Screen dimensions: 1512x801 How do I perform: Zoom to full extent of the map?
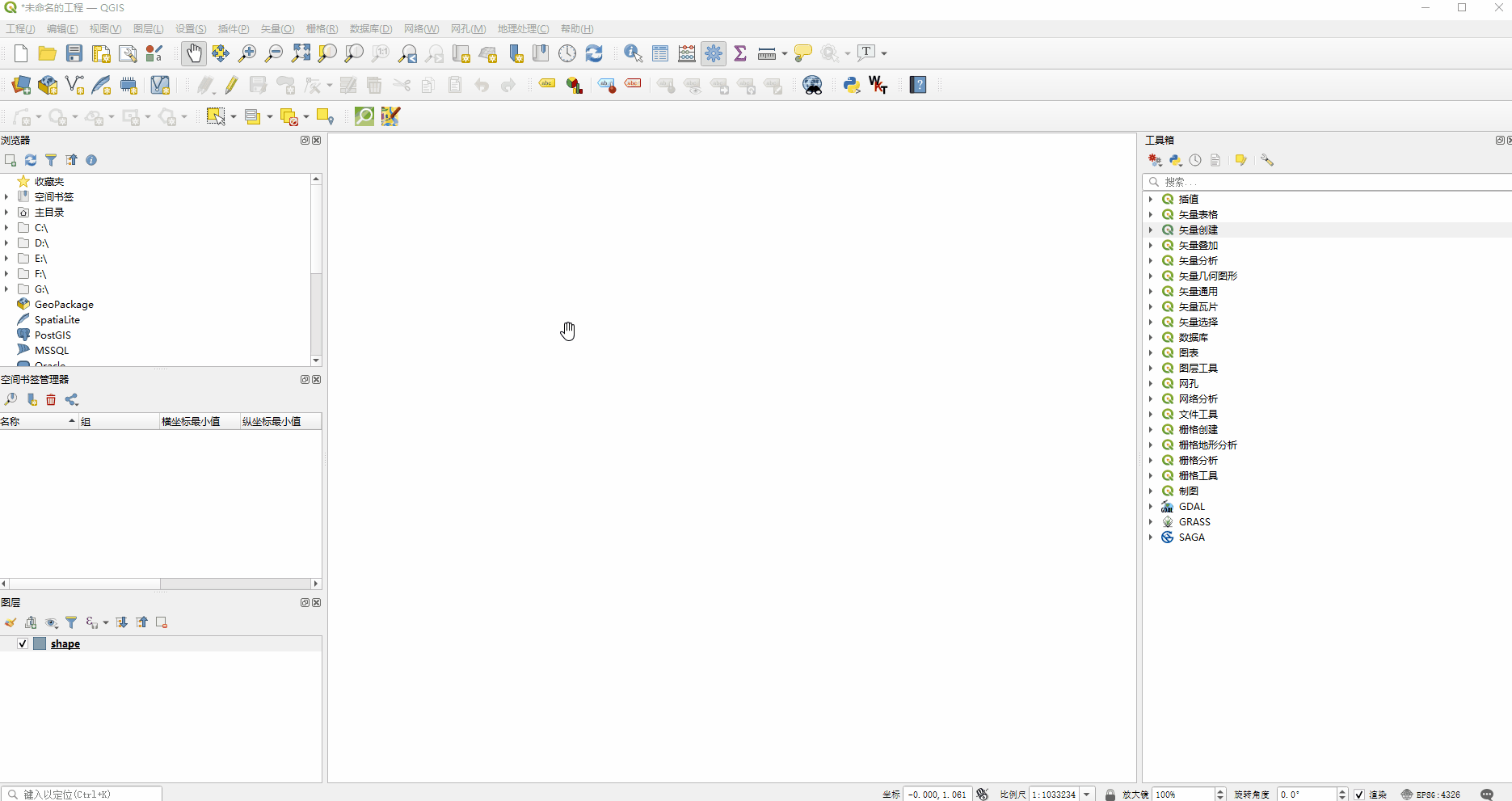[x=301, y=53]
